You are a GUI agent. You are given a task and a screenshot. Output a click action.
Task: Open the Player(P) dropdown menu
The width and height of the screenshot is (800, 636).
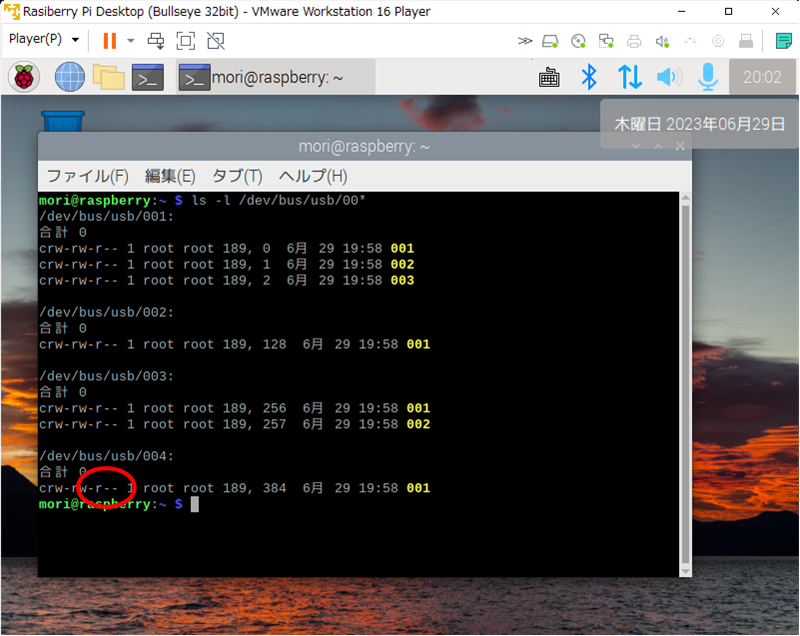44,39
